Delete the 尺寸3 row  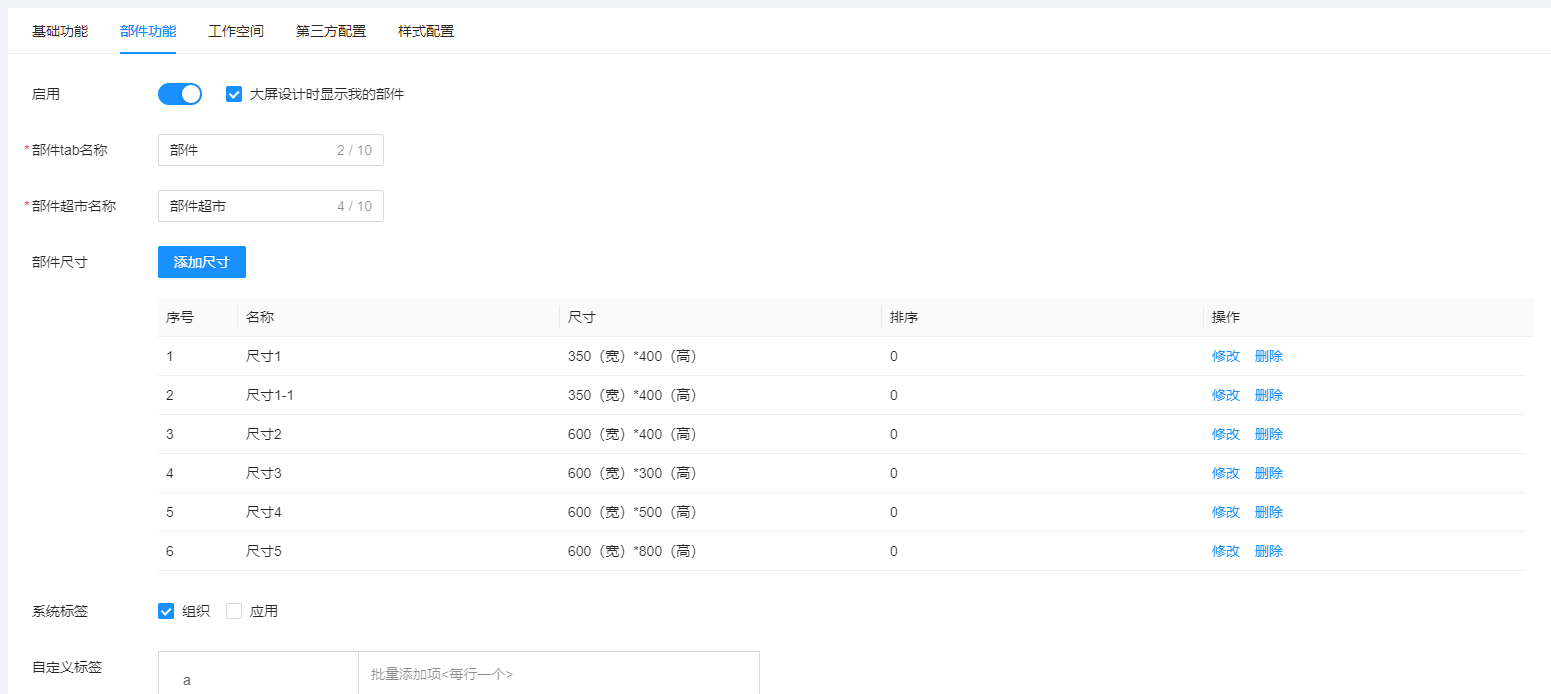pyautogui.click(x=1268, y=473)
